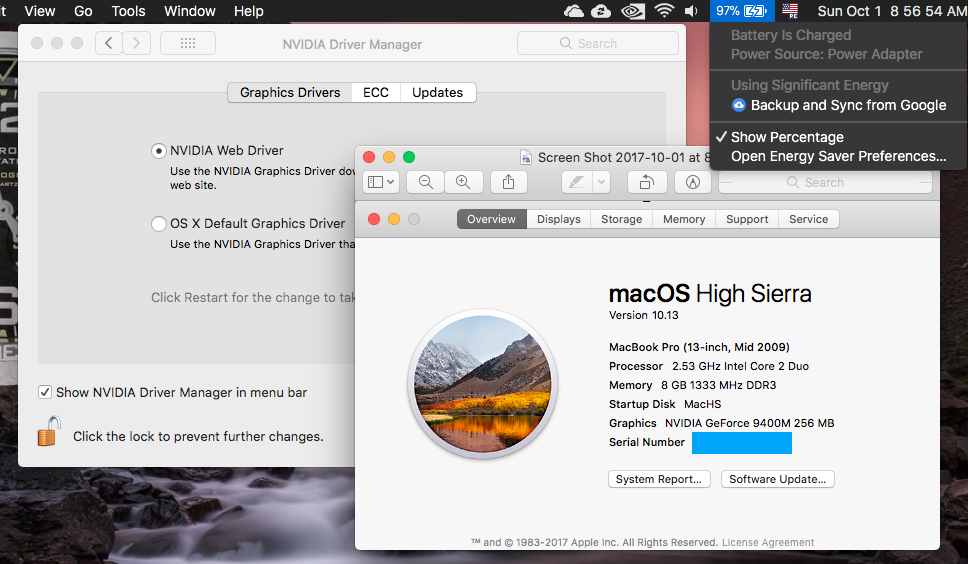Show the Markup toolbar in Preview
This screenshot has width=968, height=564.
click(693, 182)
